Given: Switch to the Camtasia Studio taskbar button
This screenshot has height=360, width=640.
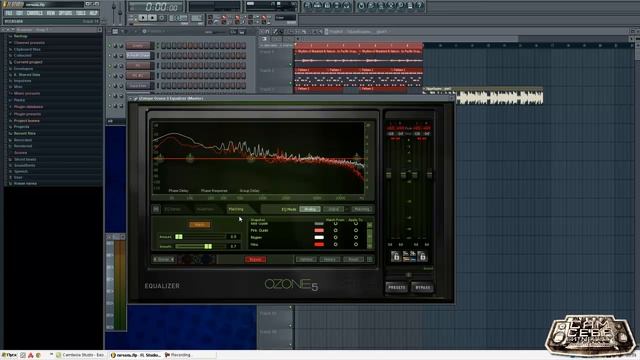Looking at the screenshot, I should tap(80, 355).
